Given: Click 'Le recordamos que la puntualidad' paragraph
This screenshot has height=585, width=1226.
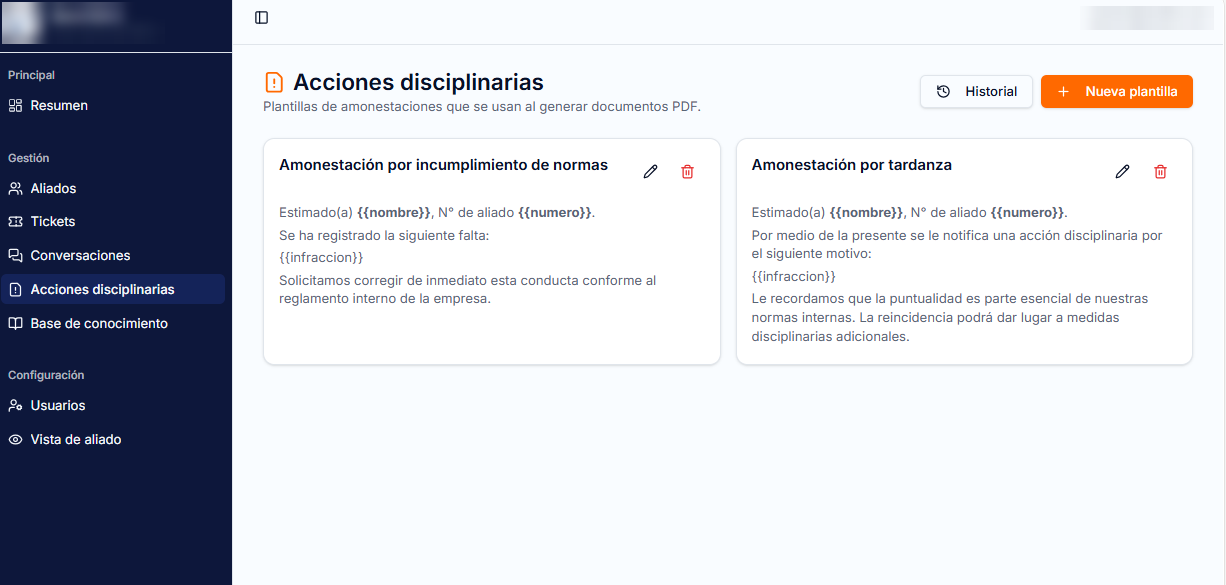Looking at the screenshot, I should pyautogui.click(x=950, y=318).
